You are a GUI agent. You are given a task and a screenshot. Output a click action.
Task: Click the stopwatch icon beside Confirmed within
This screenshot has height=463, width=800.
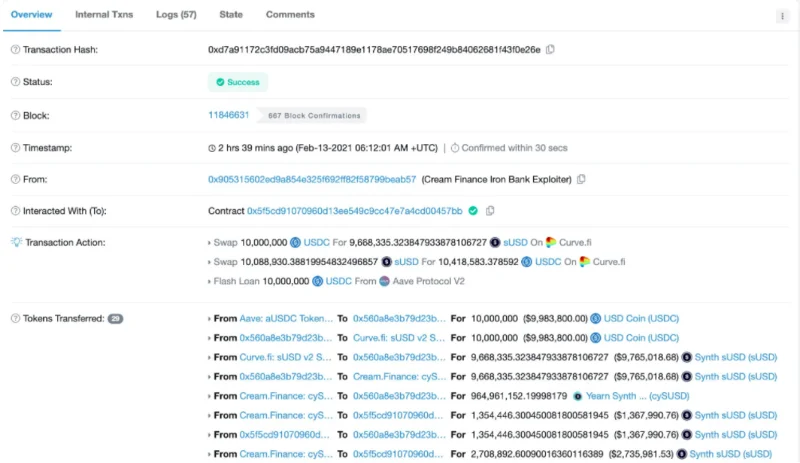point(455,148)
